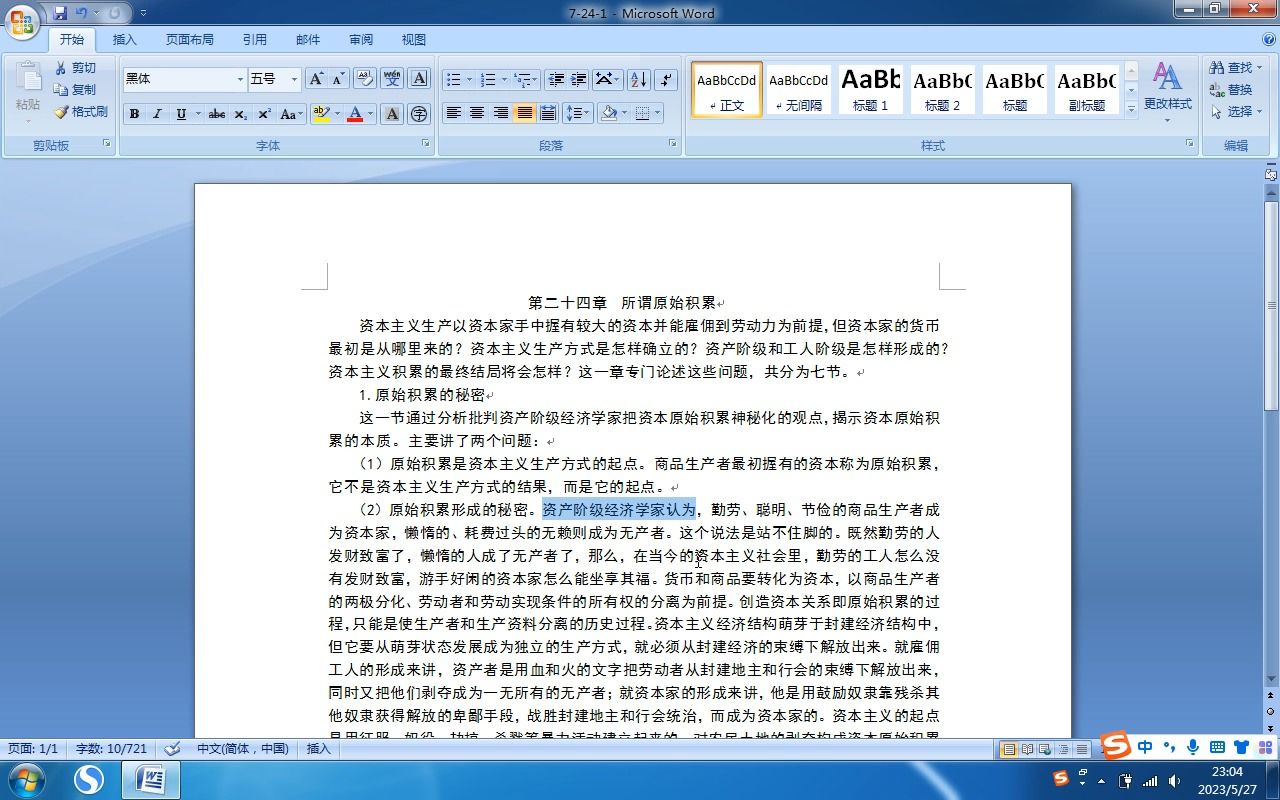Screen dimensions: 1280x800
Task: Sort text with the A-Z sort icon
Action: tap(639, 79)
